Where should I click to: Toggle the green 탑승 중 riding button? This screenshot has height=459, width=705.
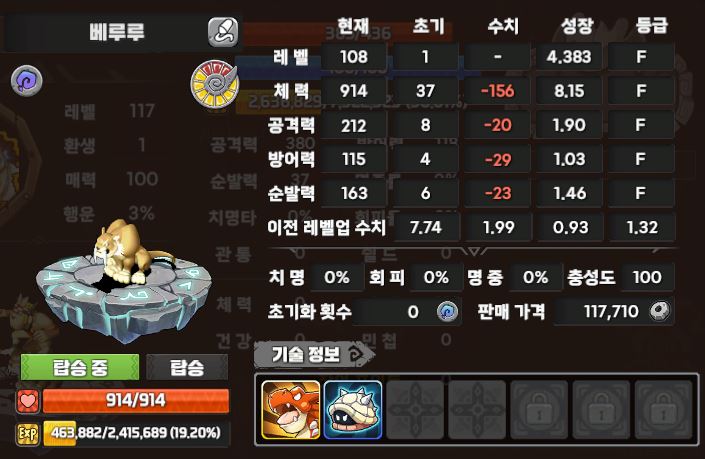80,367
